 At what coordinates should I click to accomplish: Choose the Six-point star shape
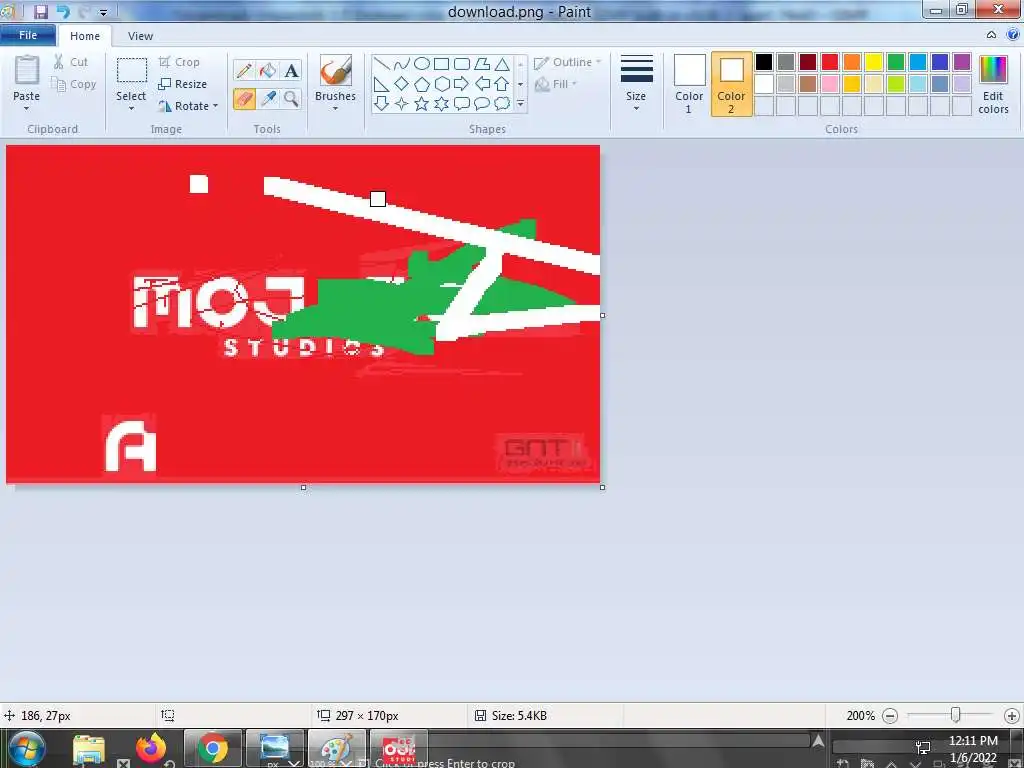coord(441,103)
